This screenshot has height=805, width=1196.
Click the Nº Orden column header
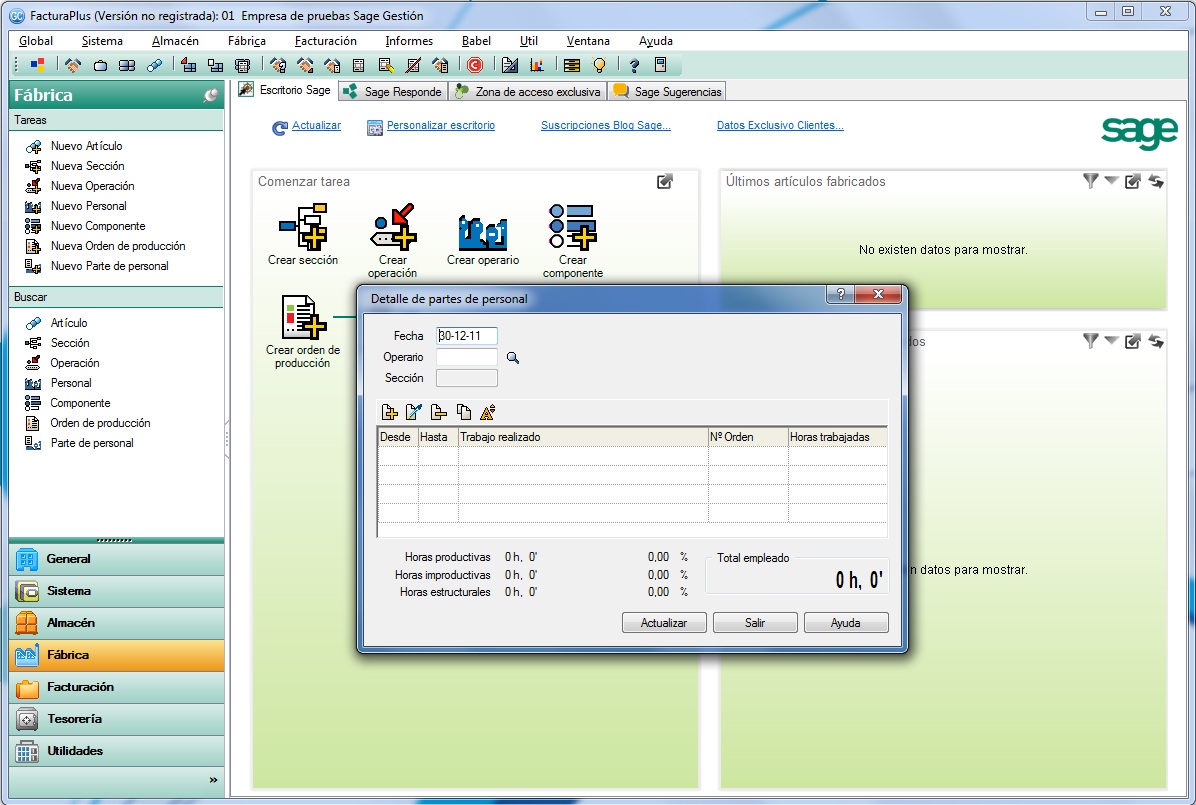point(748,437)
